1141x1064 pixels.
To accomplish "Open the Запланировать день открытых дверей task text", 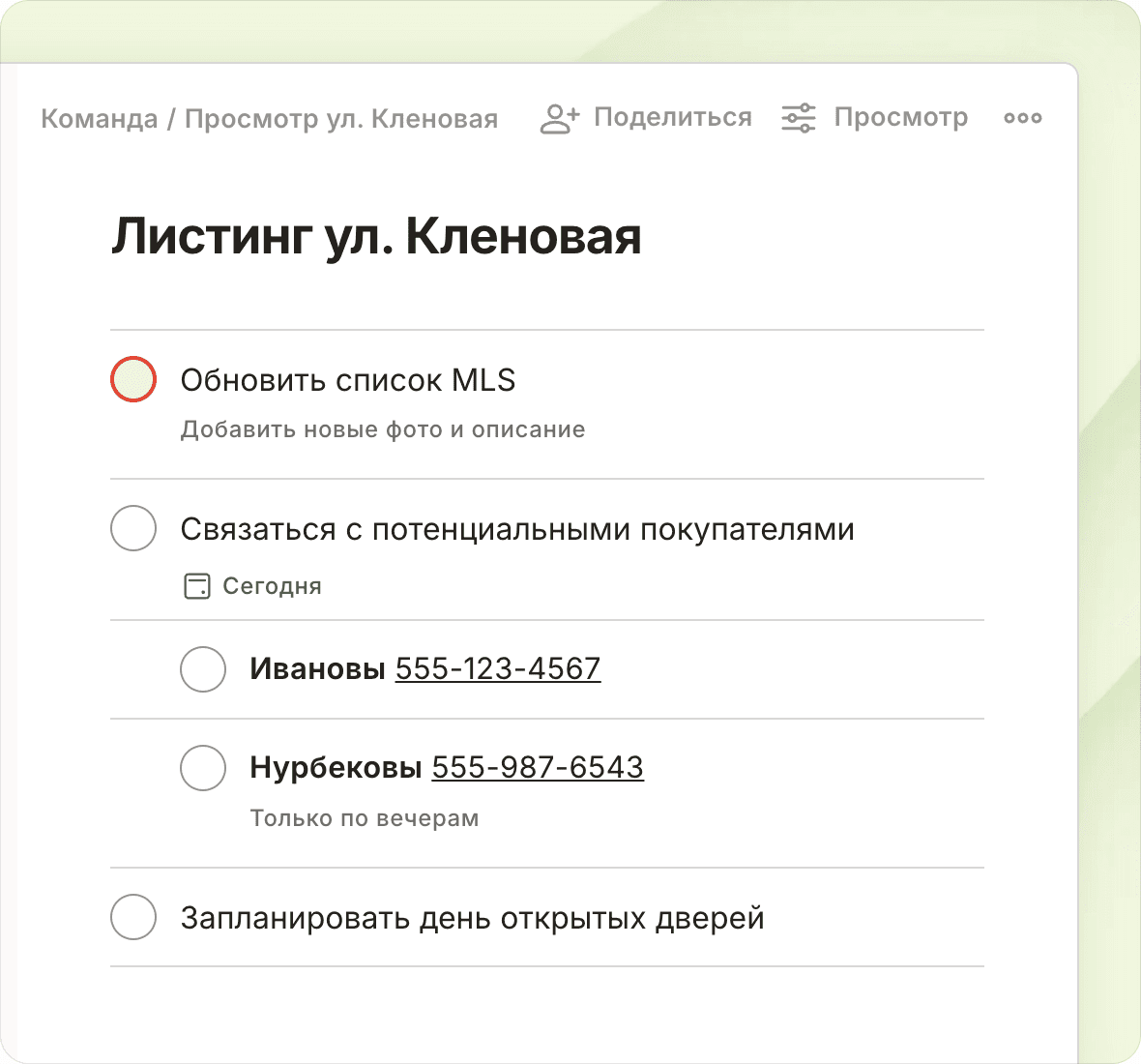I will coord(472,917).
